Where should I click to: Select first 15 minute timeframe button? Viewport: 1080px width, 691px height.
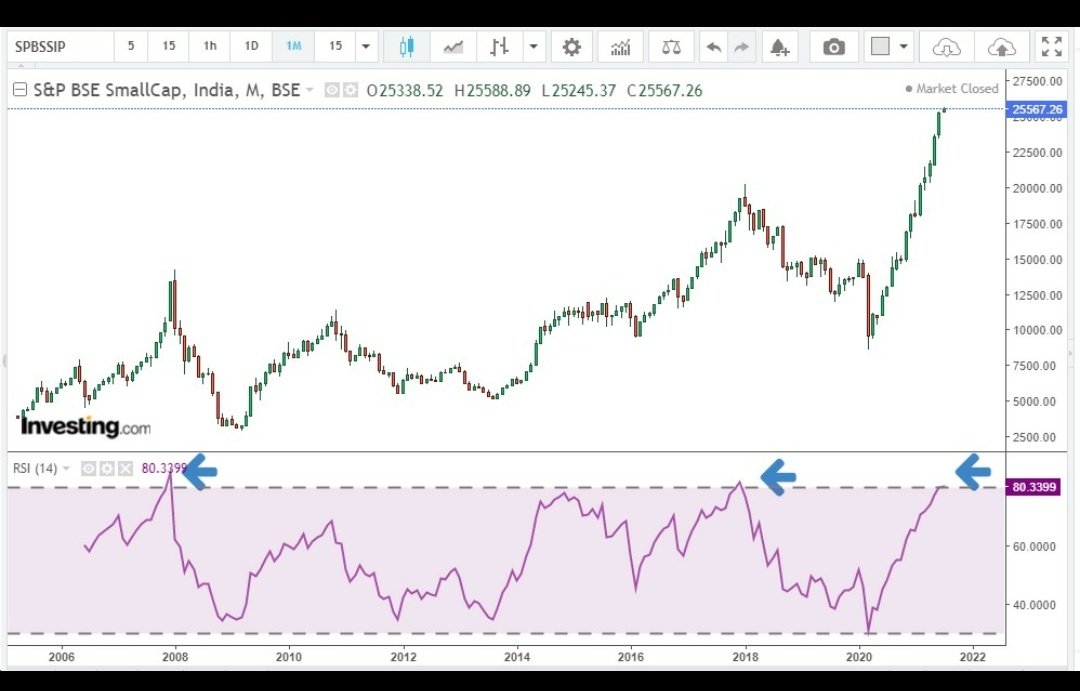click(x=169, y=46)
